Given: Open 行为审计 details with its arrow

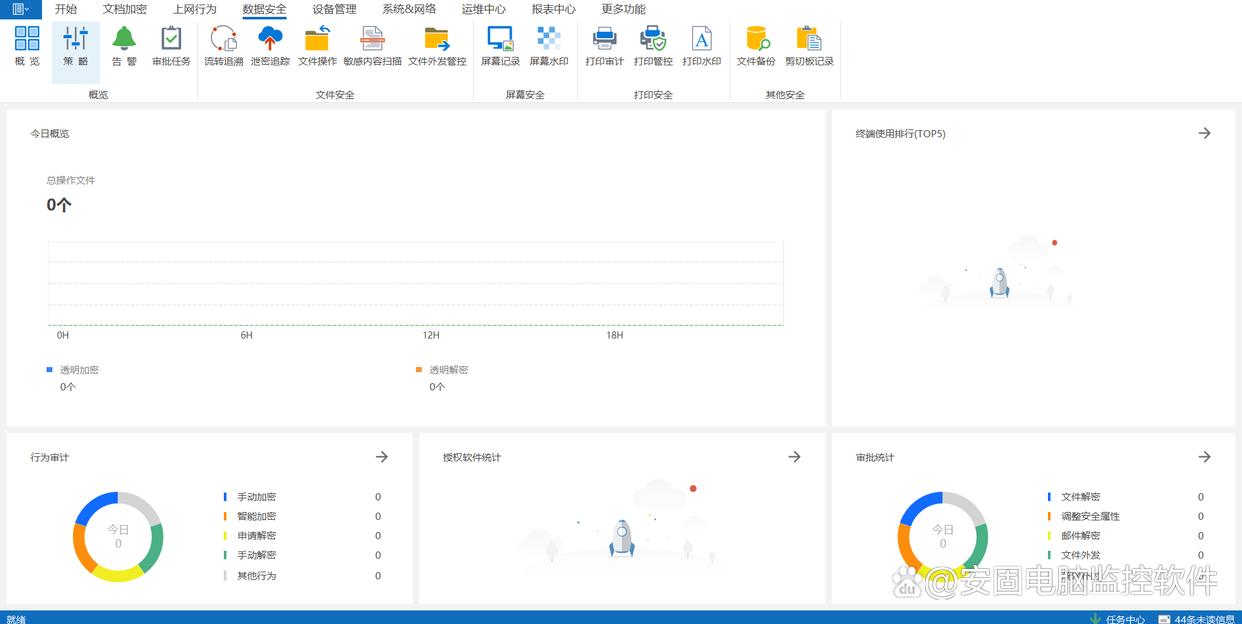Looking at the screenshot, I should (x=381, y=457).
